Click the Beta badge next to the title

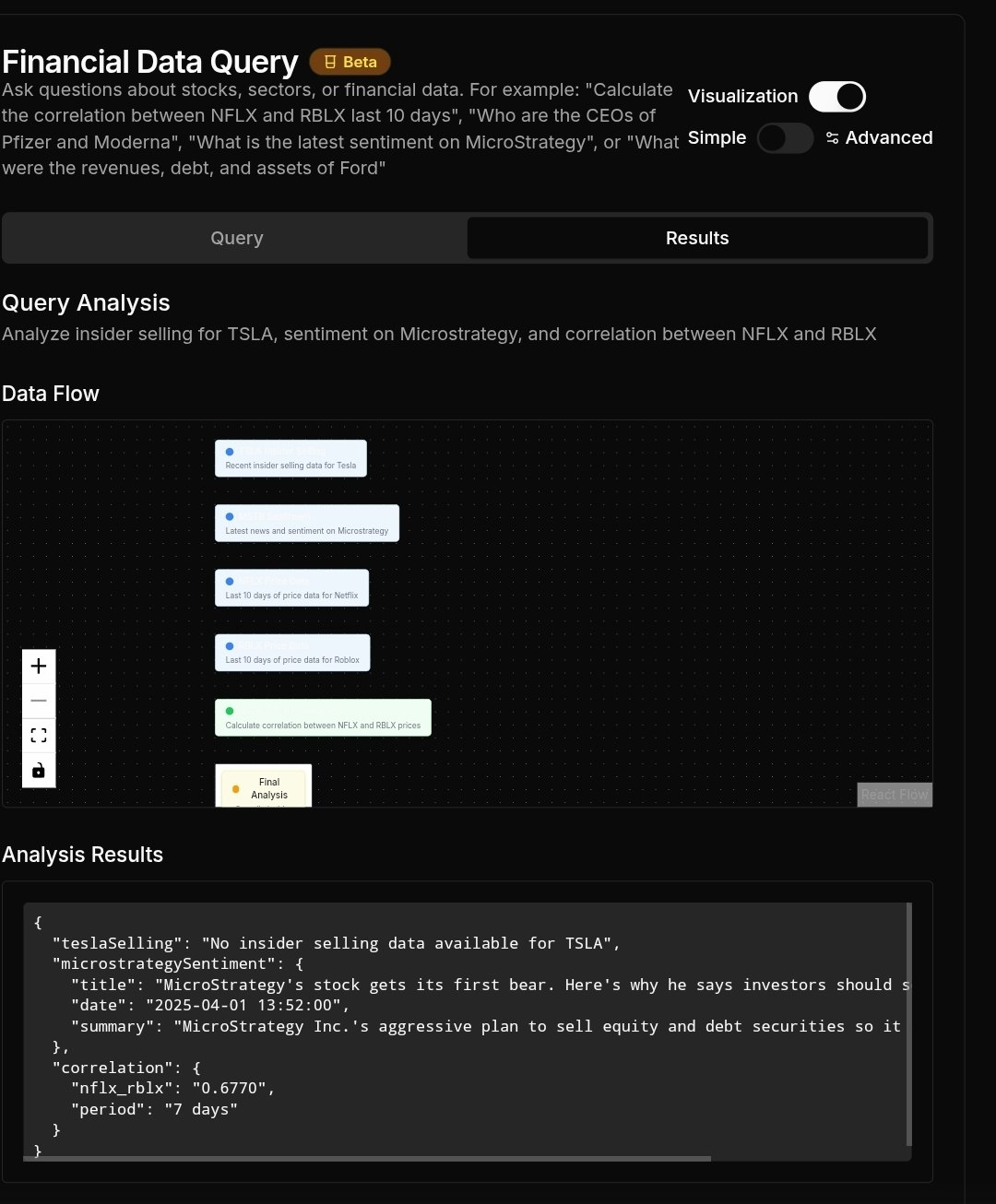click(350, 62)
